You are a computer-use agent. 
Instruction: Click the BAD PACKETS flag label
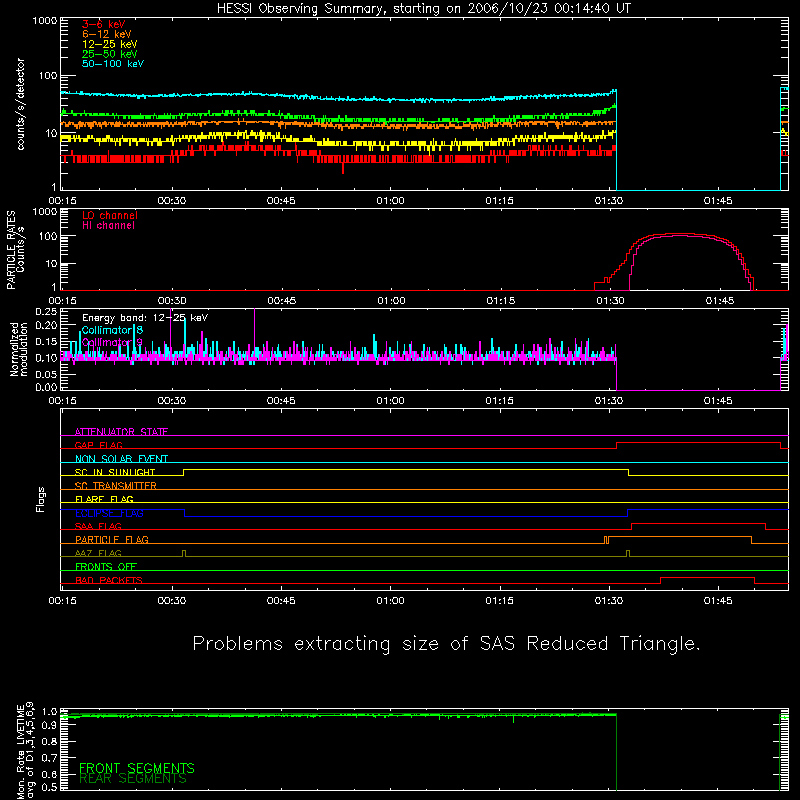tap(109, 580)
